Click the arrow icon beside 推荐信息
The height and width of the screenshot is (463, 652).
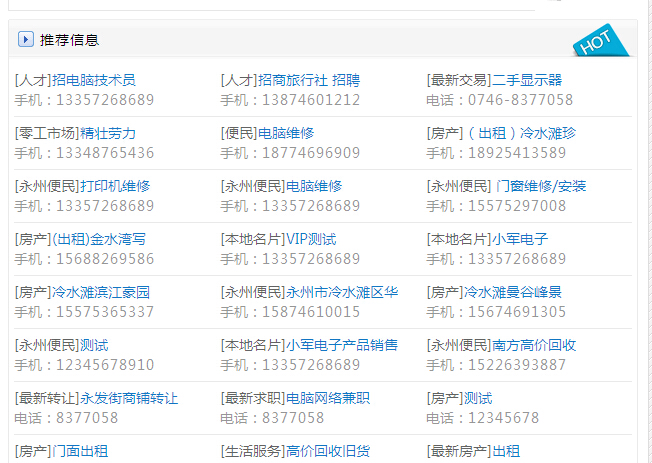point(26,40)
